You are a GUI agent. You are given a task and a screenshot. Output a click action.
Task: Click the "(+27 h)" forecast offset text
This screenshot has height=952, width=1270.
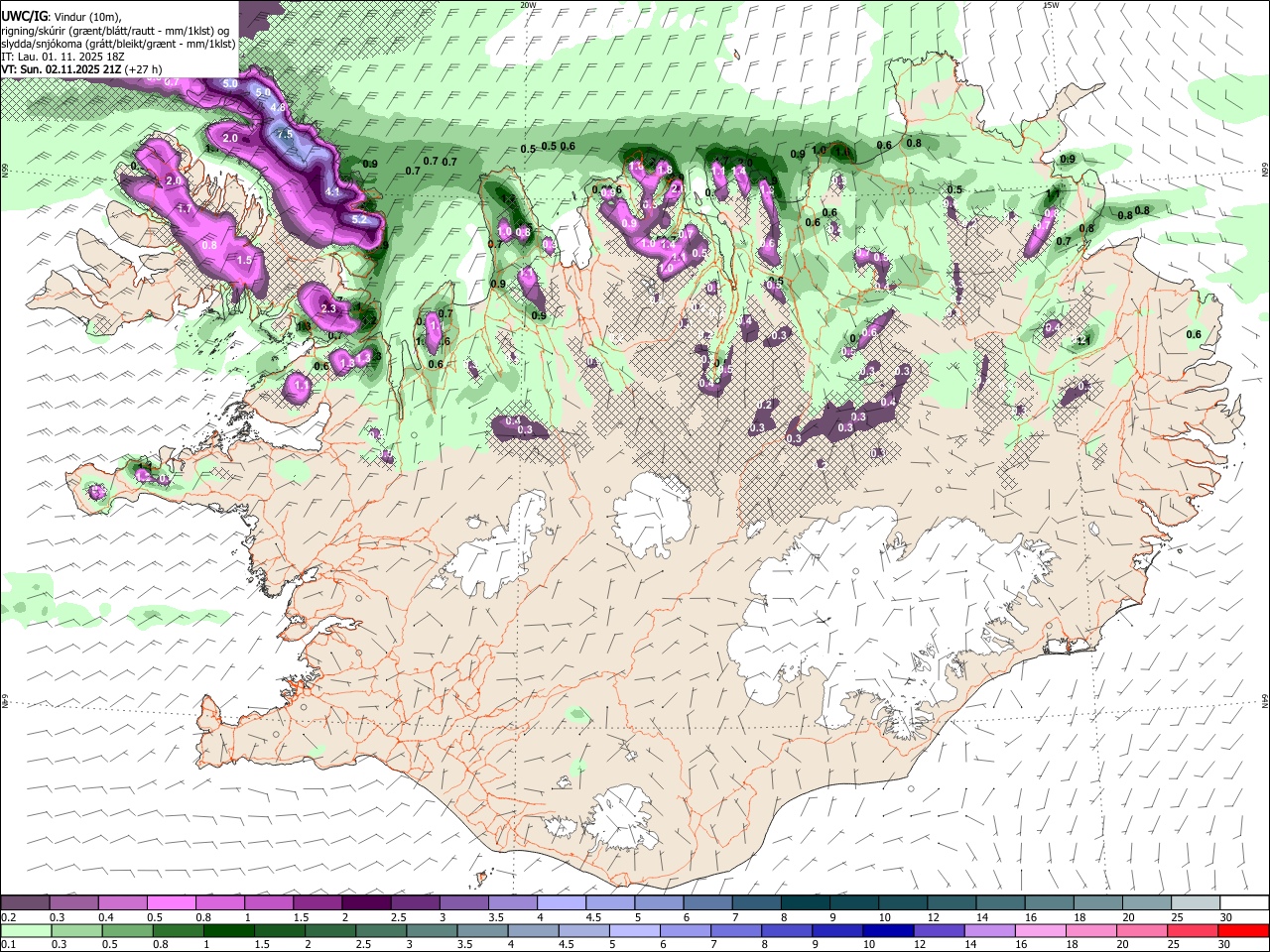point(144,69)
